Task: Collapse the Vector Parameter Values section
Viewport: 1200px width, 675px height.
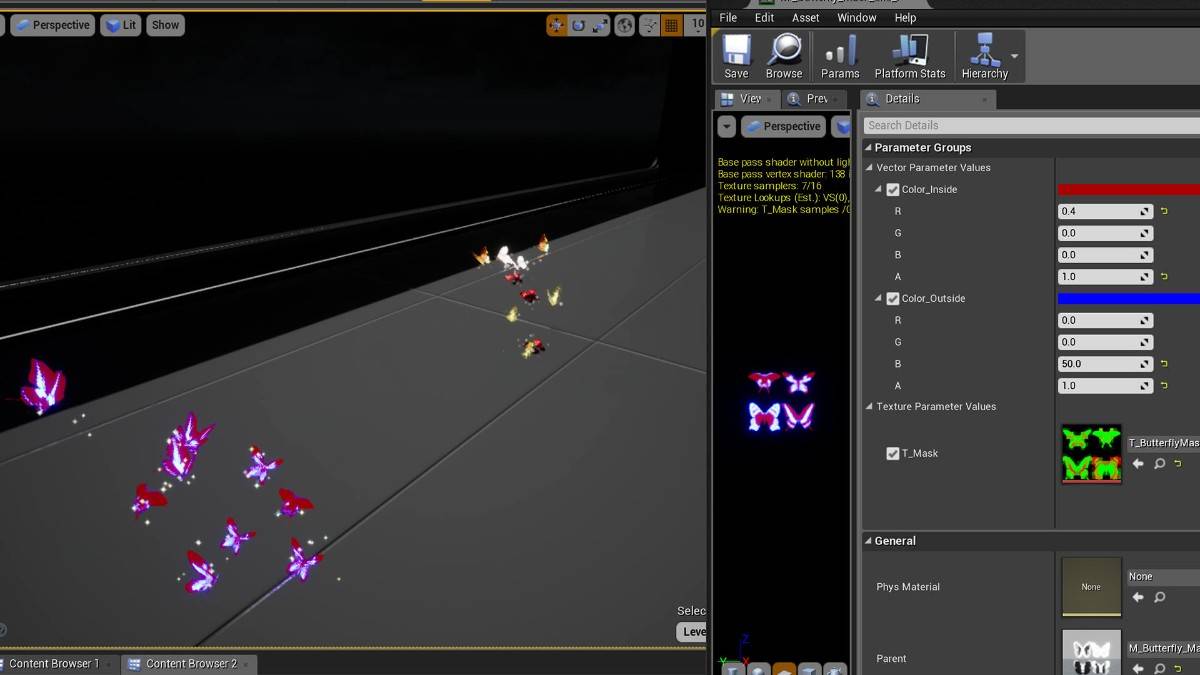Action: click(x=870, y=168)
